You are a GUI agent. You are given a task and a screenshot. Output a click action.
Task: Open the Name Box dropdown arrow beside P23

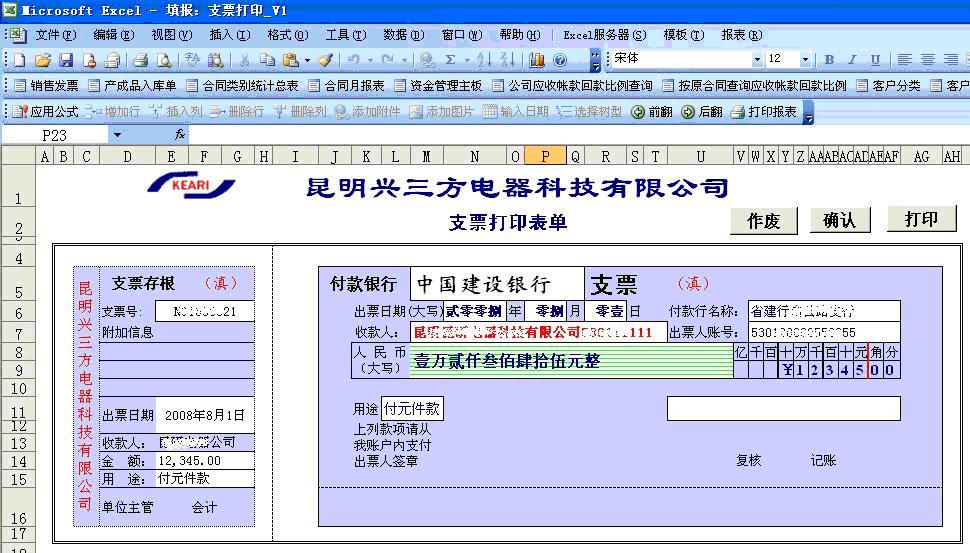[117, 135]
